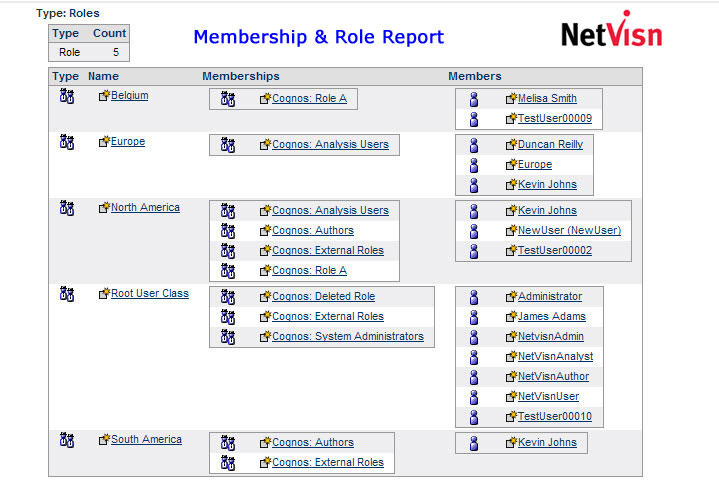
Task: Open James Adams member link
Action: (x=552, y=316)
